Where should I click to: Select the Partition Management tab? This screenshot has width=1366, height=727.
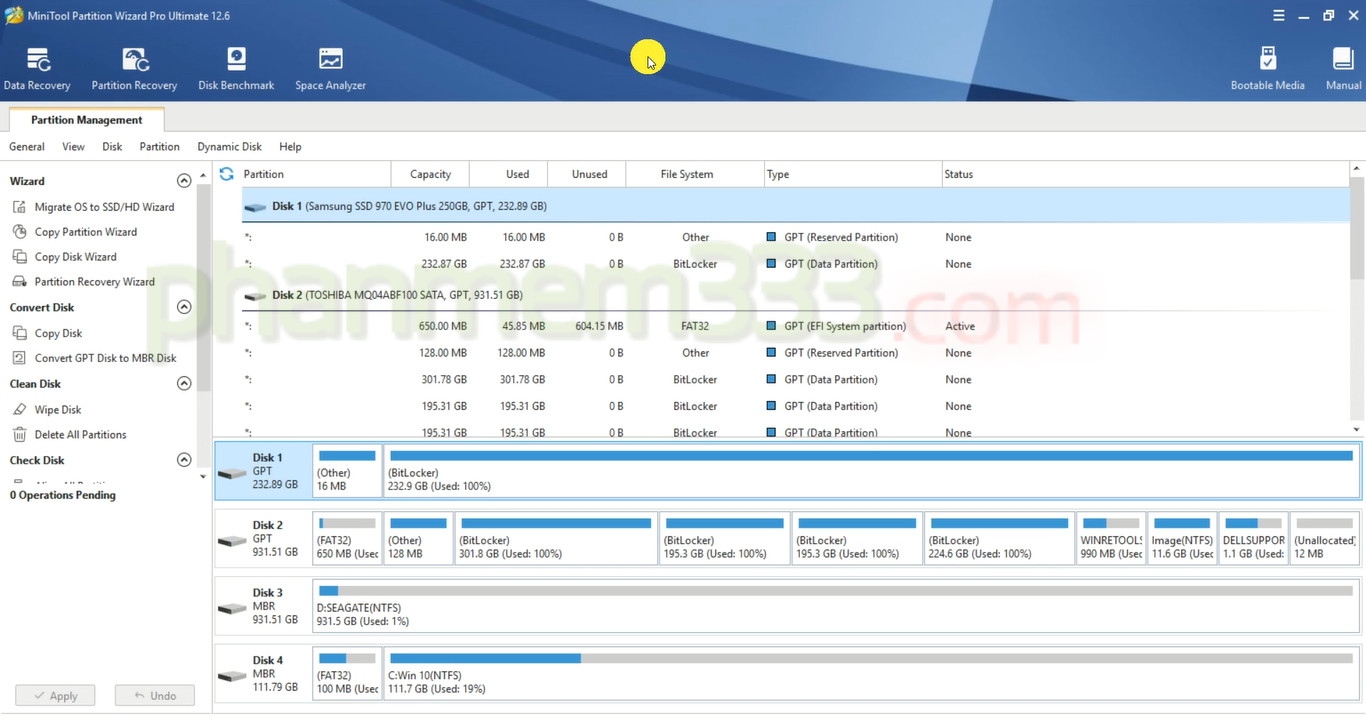(x=86, y=120)
